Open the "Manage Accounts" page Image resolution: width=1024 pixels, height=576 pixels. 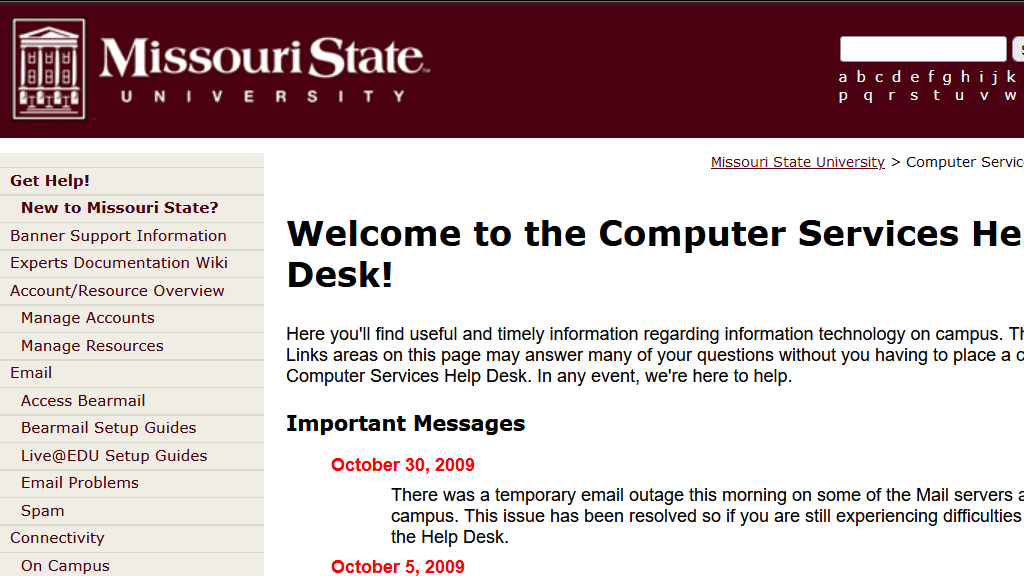pos(87,318)
